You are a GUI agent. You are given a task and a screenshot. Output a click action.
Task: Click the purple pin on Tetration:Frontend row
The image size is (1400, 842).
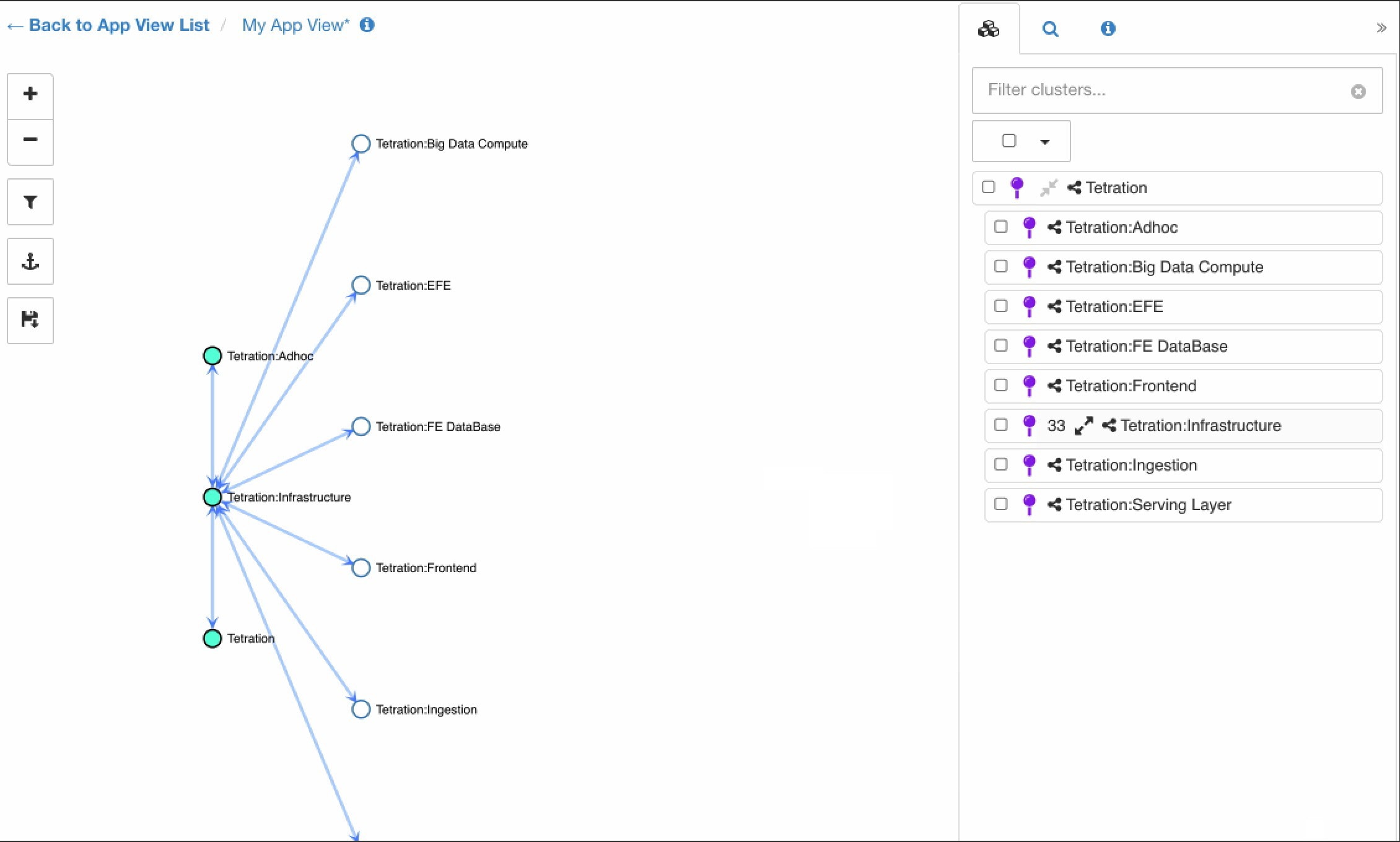click(1029, 386)
